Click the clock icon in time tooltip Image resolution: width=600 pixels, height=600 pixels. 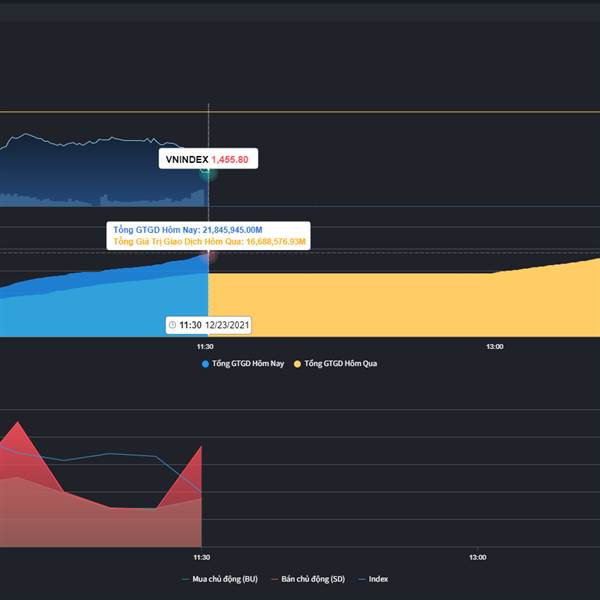(173, 325)
